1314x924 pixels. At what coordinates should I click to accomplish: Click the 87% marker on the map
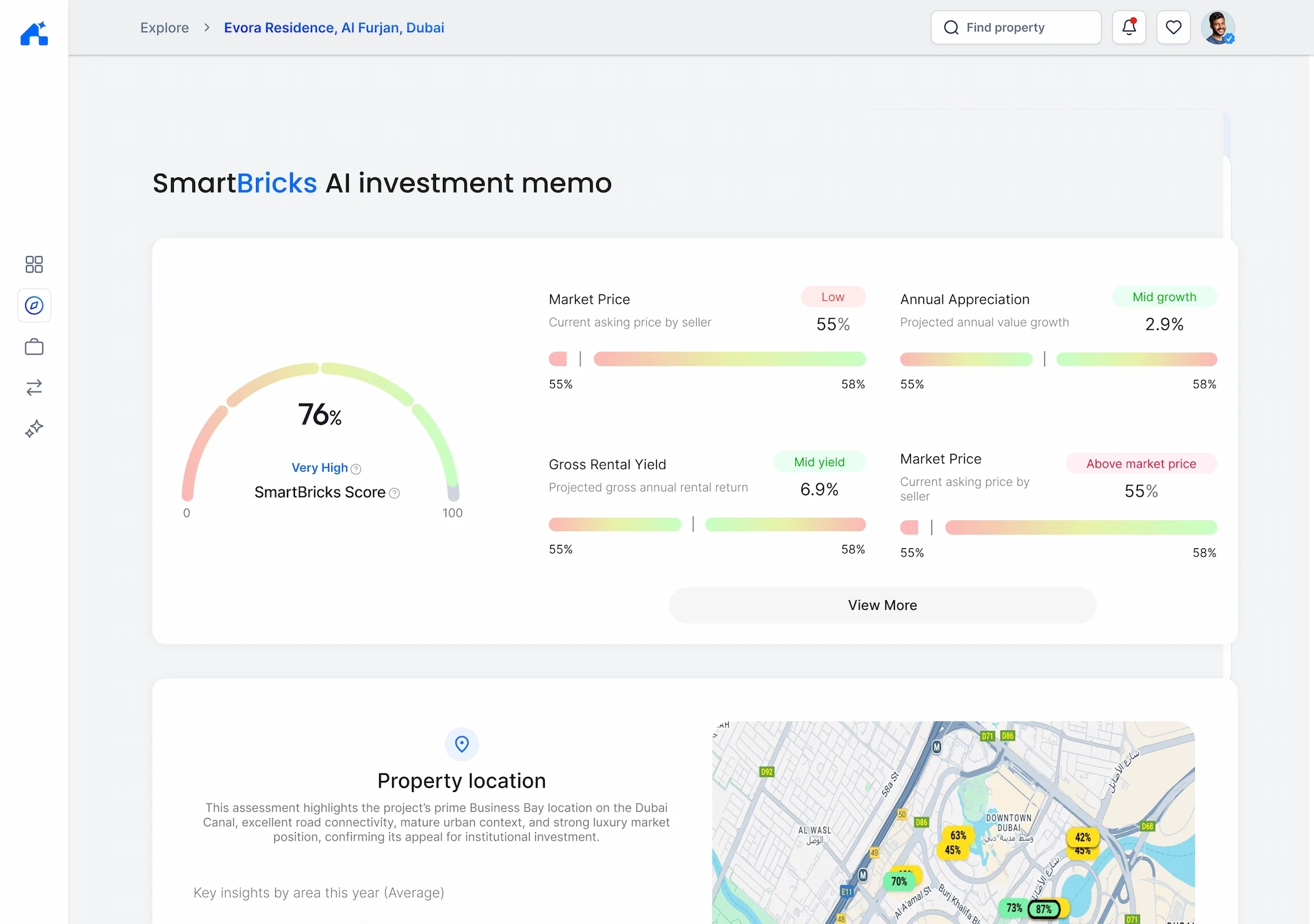tap(1043, 908)
